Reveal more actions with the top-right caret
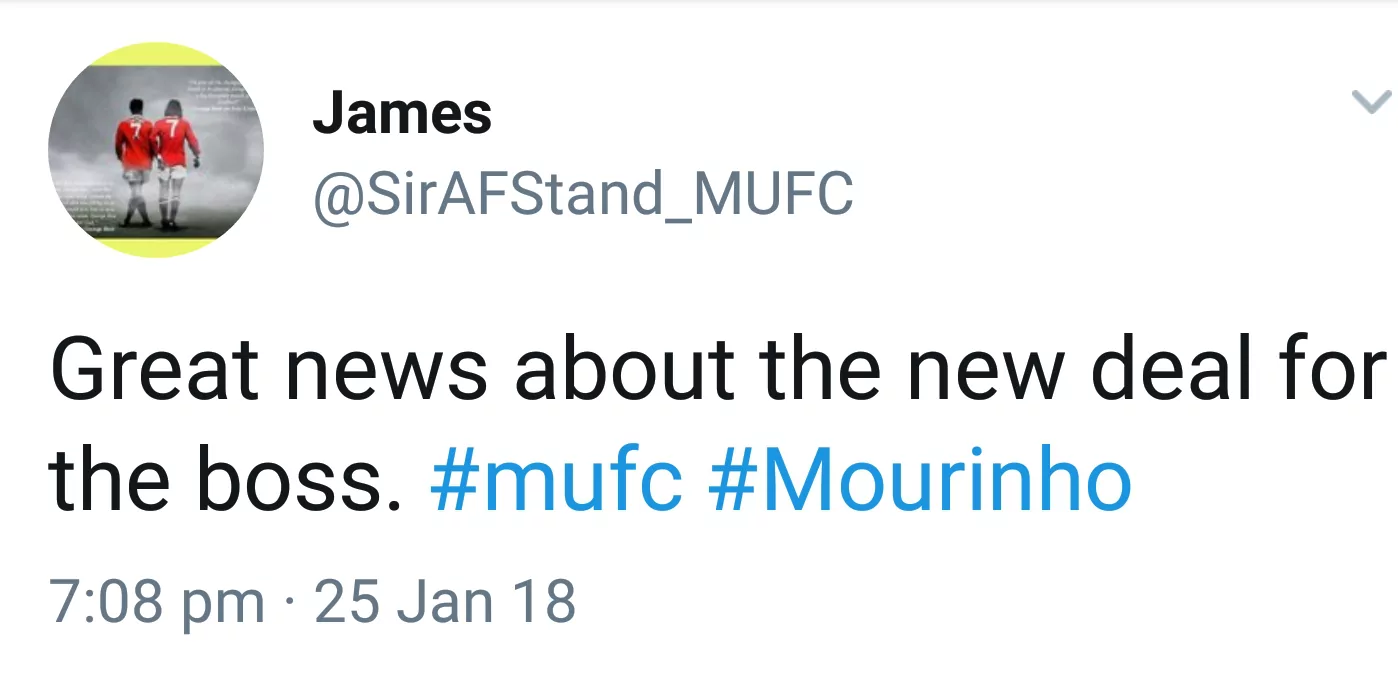Screen dimensions: 1398x679 coord(1369,102)
